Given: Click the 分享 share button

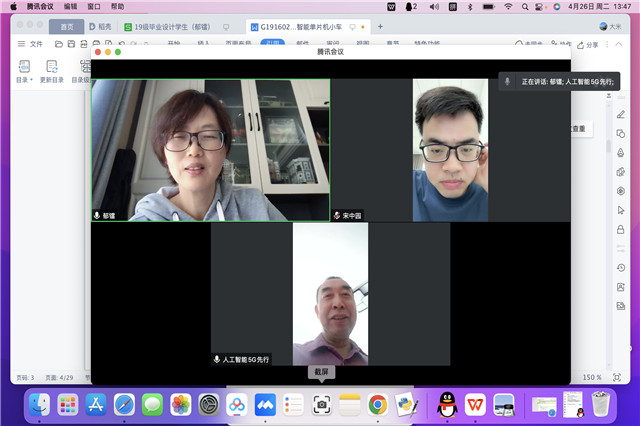Looking at the screenshot, I should (x=588, y=45).
